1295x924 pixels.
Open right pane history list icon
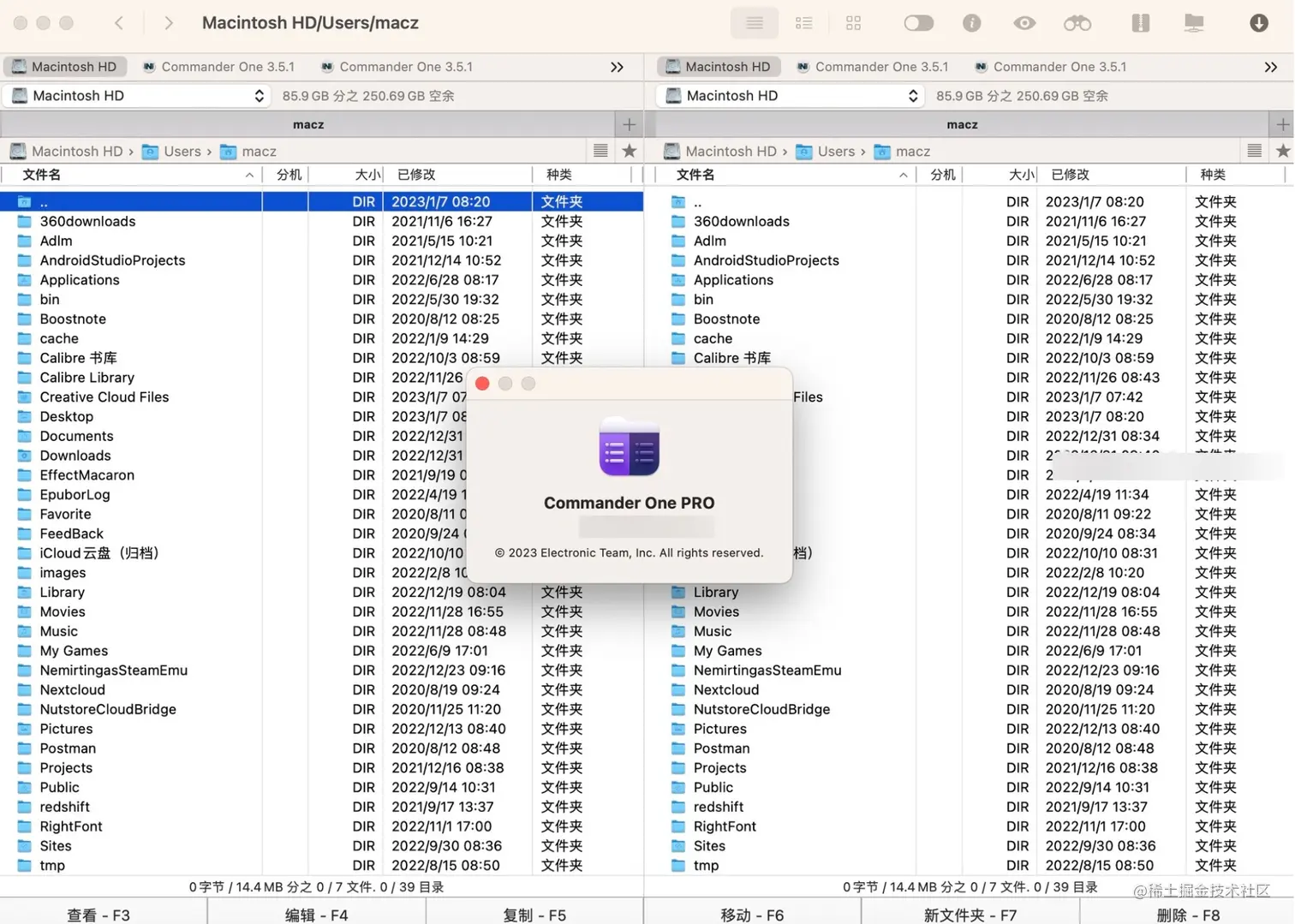coord(1254,151)
